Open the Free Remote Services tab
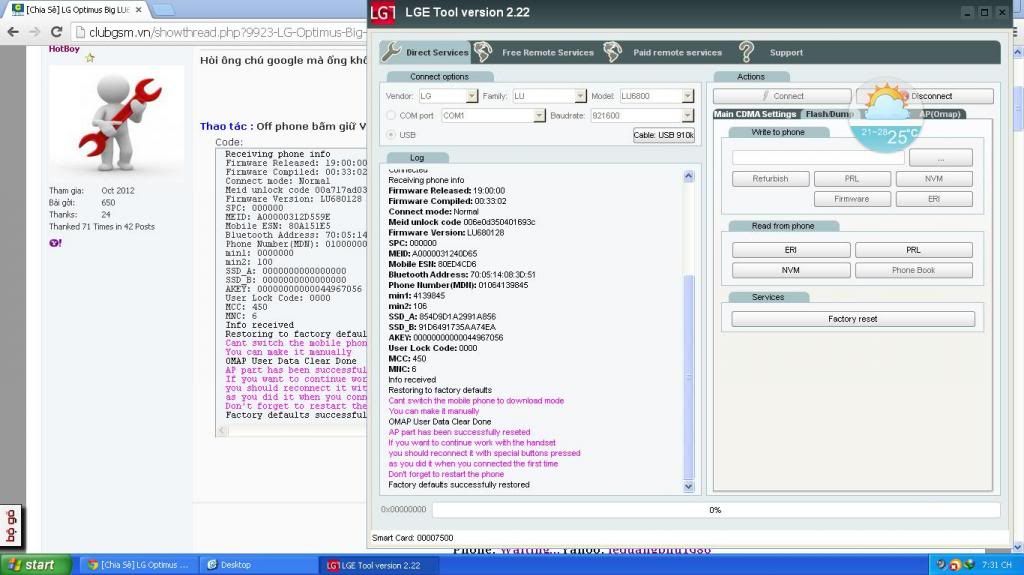Viewport: 1024px width, 575px height. [x=548, y=52]
